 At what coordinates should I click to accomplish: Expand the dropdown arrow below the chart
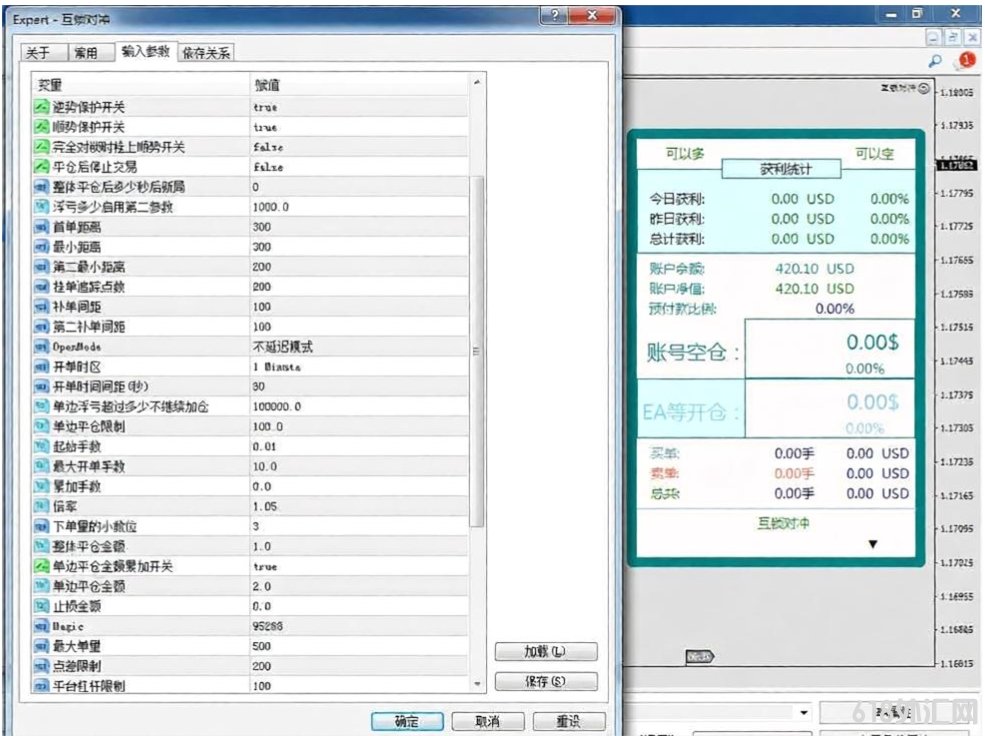pos(803,713)
